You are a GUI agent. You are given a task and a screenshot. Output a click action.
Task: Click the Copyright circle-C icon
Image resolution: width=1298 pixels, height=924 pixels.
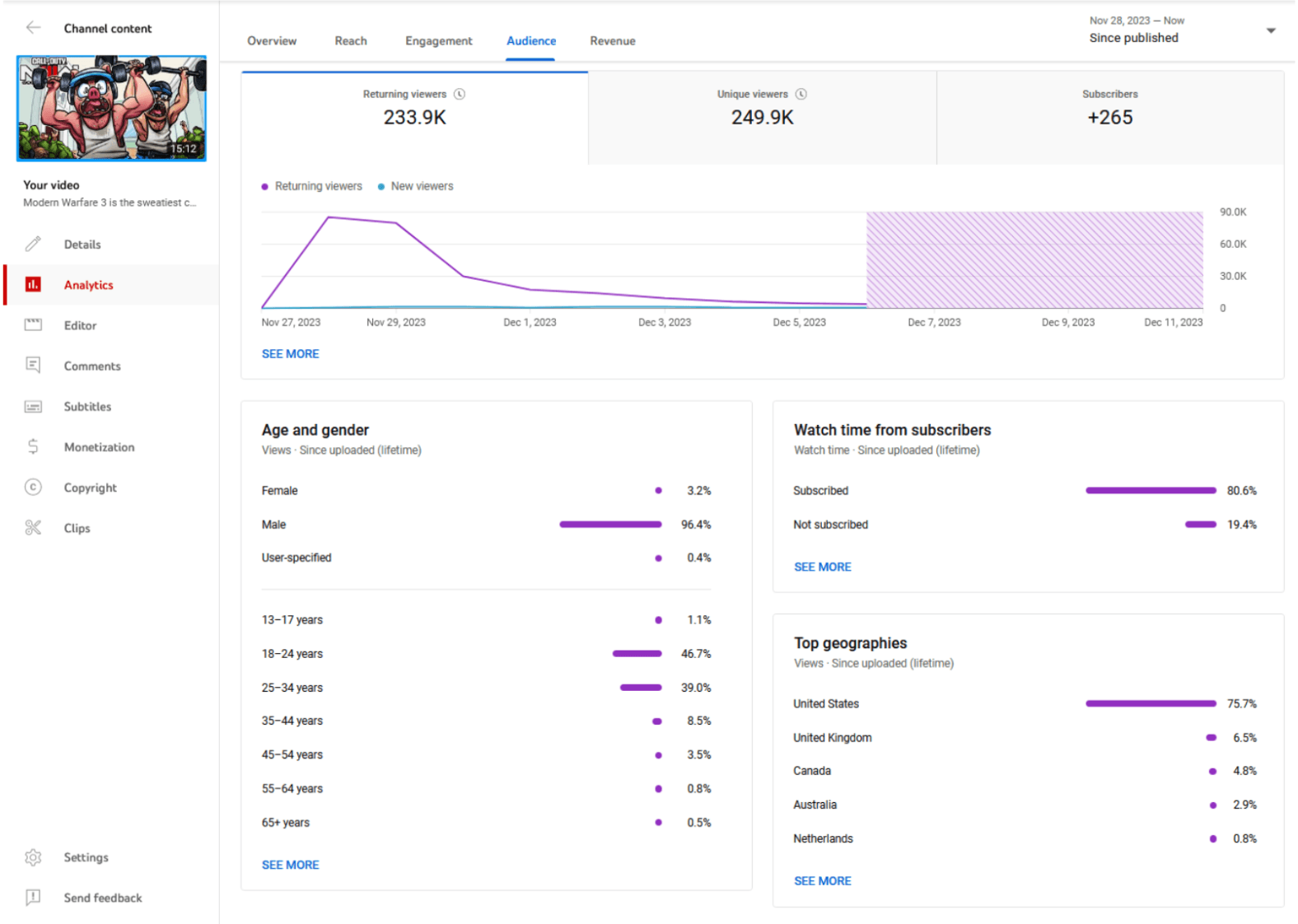tap(33, 488)
